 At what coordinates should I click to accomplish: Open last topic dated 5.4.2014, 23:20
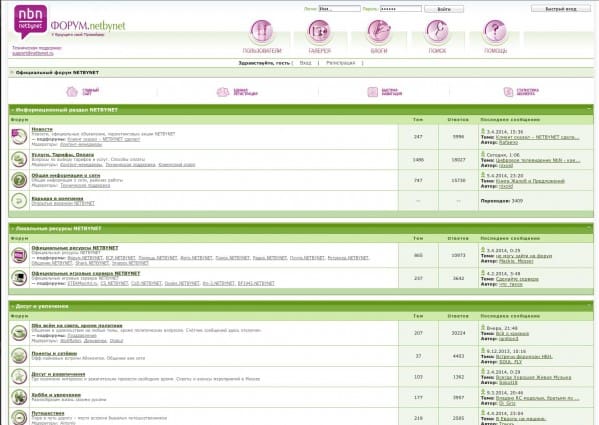click(x=530, y=181)
